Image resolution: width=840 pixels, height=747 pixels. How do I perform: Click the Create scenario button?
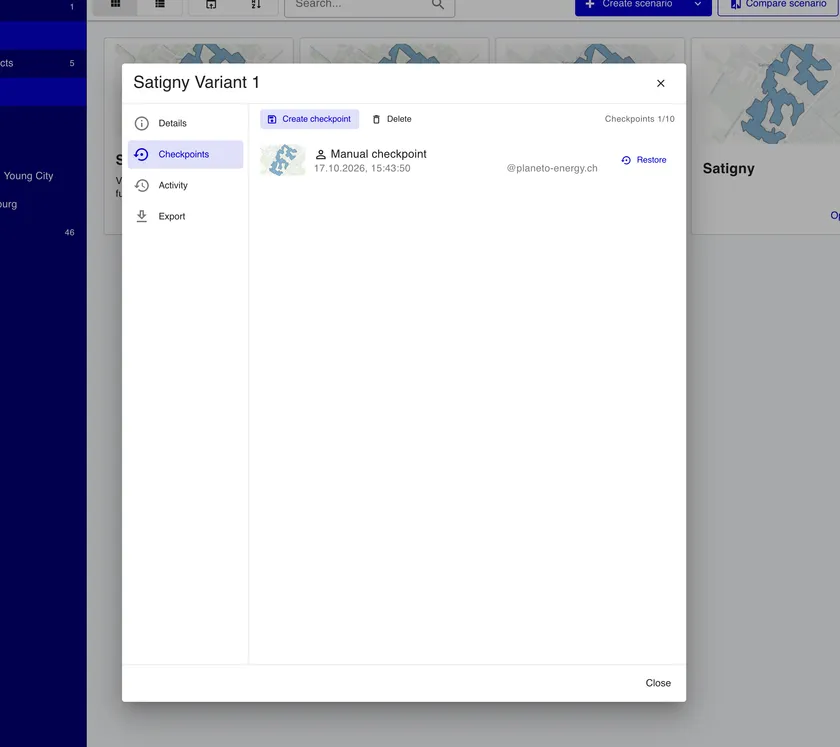(630, 4)
